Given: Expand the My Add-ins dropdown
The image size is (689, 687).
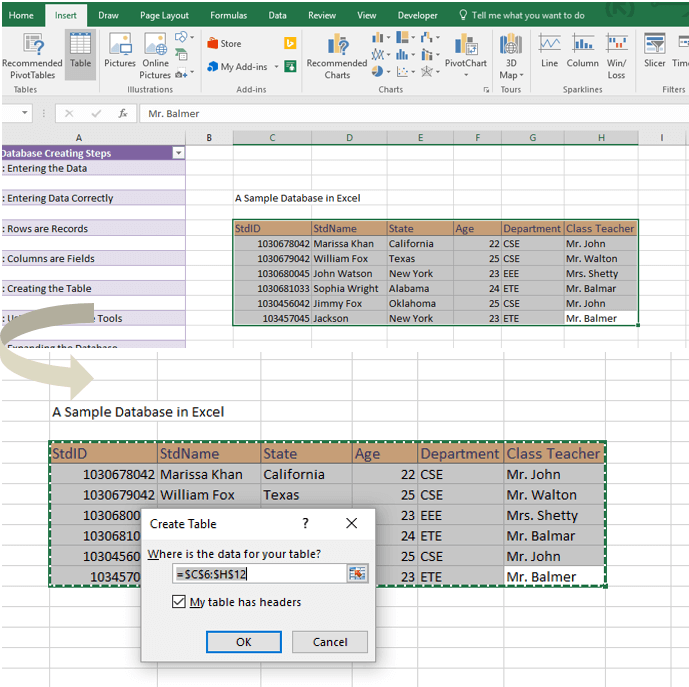Looking at the screenshot, I should (x=276, y=67).
